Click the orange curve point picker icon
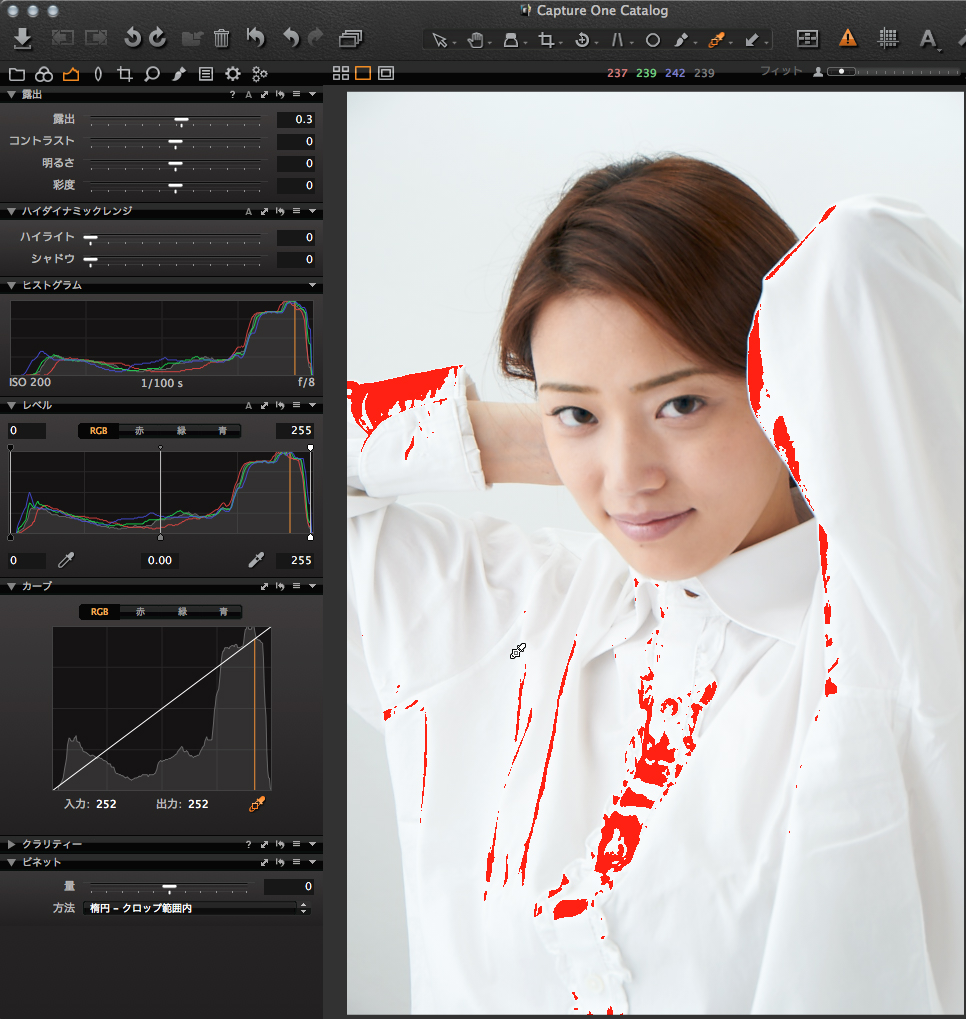Image resolution: width=966 pixels, height=1019 pixels. click(257, 803)
